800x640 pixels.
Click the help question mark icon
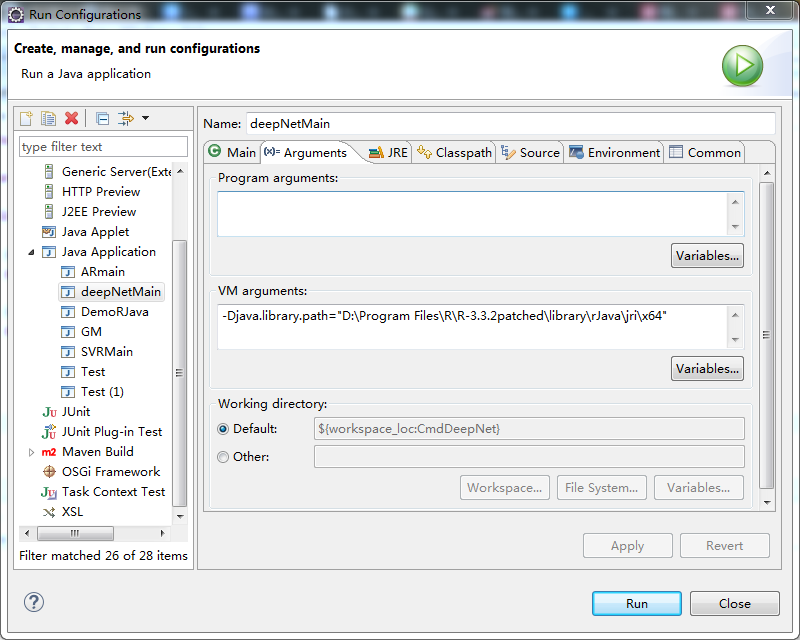coord(34,602)
